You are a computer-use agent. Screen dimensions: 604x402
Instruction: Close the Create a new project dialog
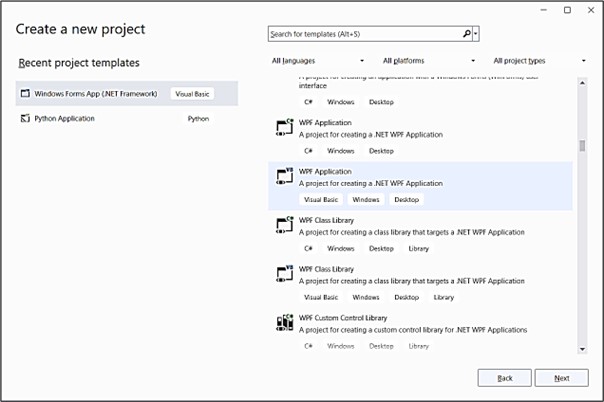tap(591, 10)
